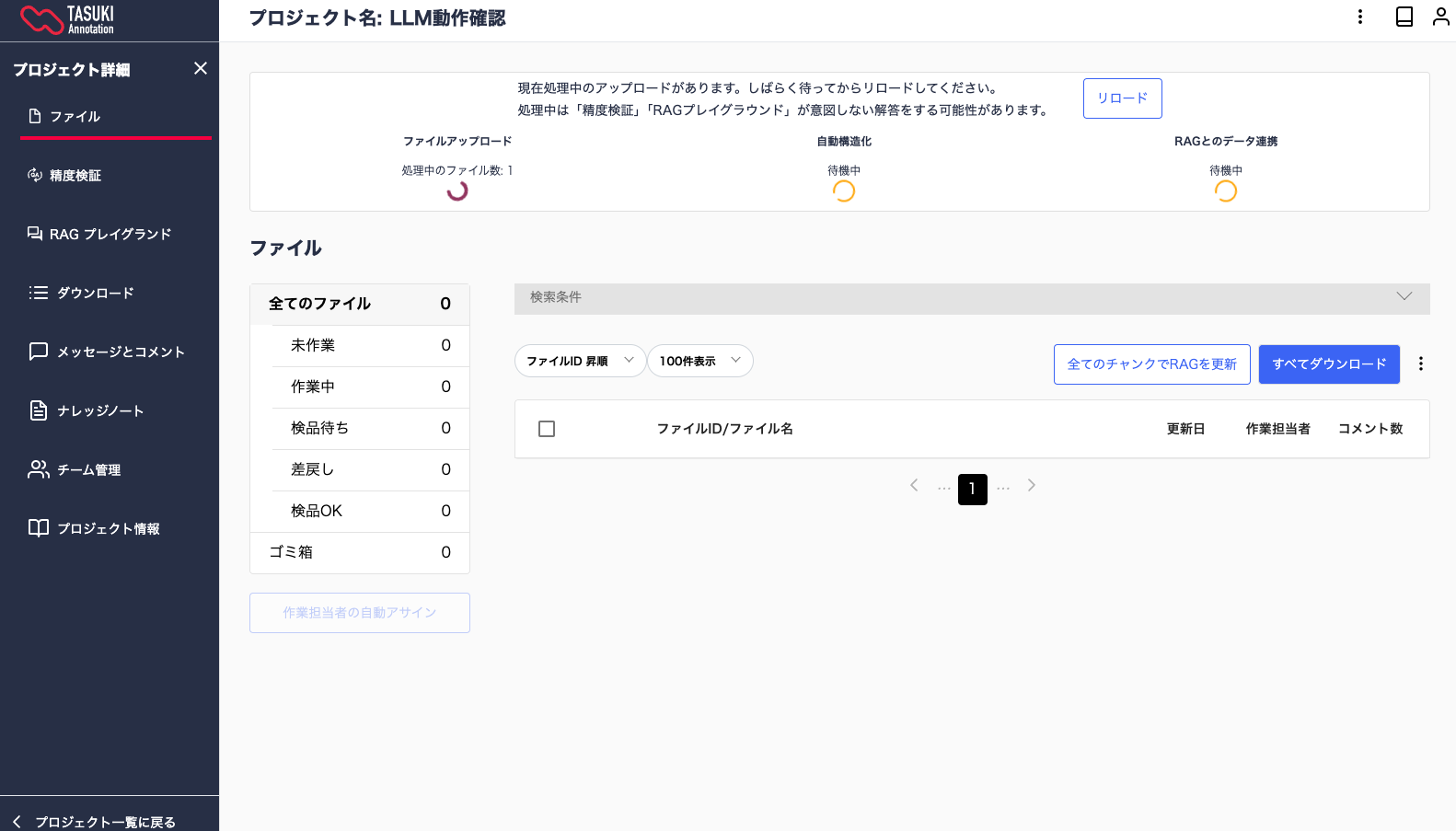Open RAG プレイグランド in sidebar
1456x831 pixels.
110,235
